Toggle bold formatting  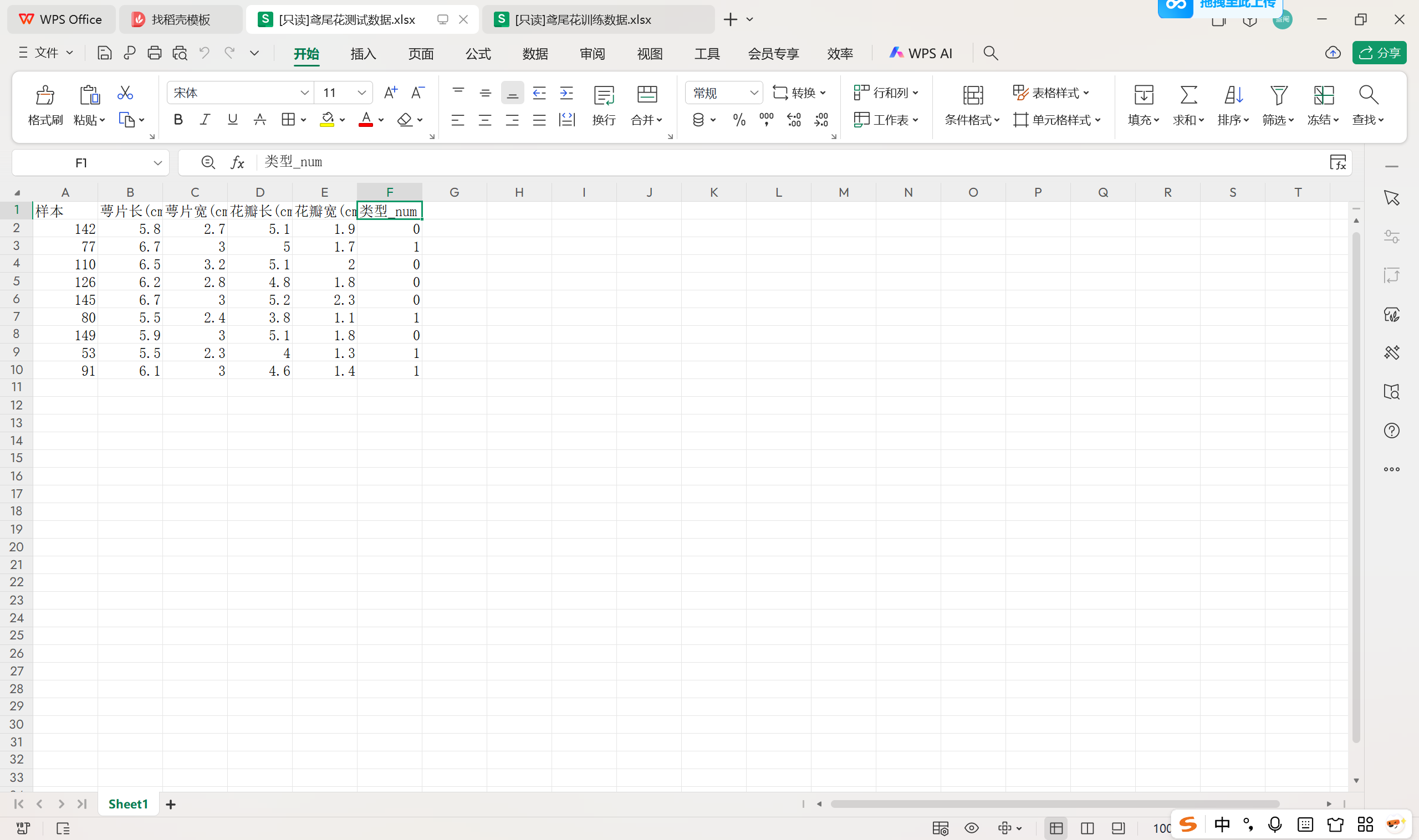[x=178, y=120]
